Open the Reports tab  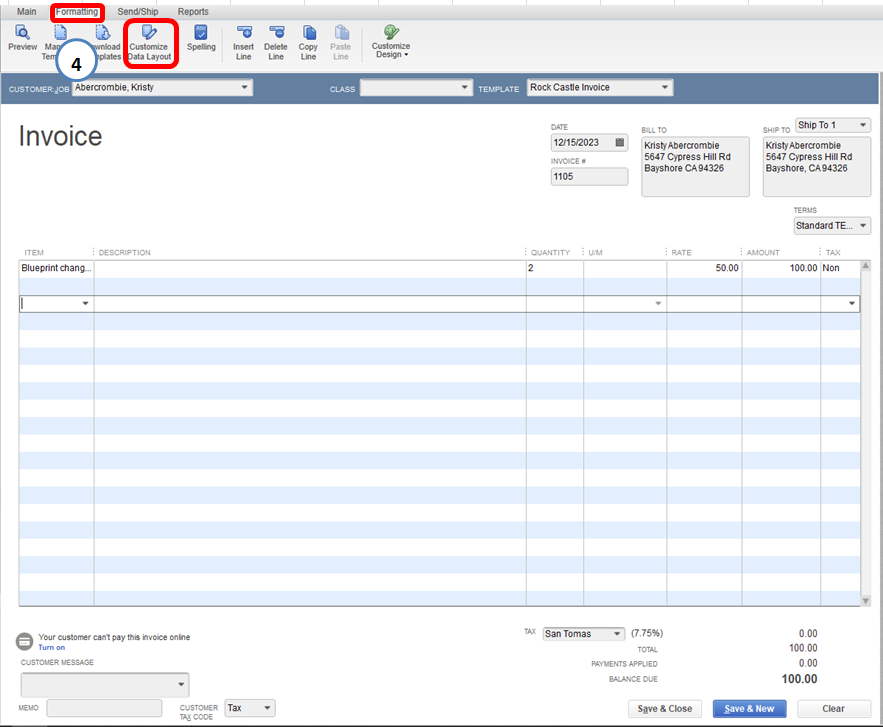[x=193, y=11]
